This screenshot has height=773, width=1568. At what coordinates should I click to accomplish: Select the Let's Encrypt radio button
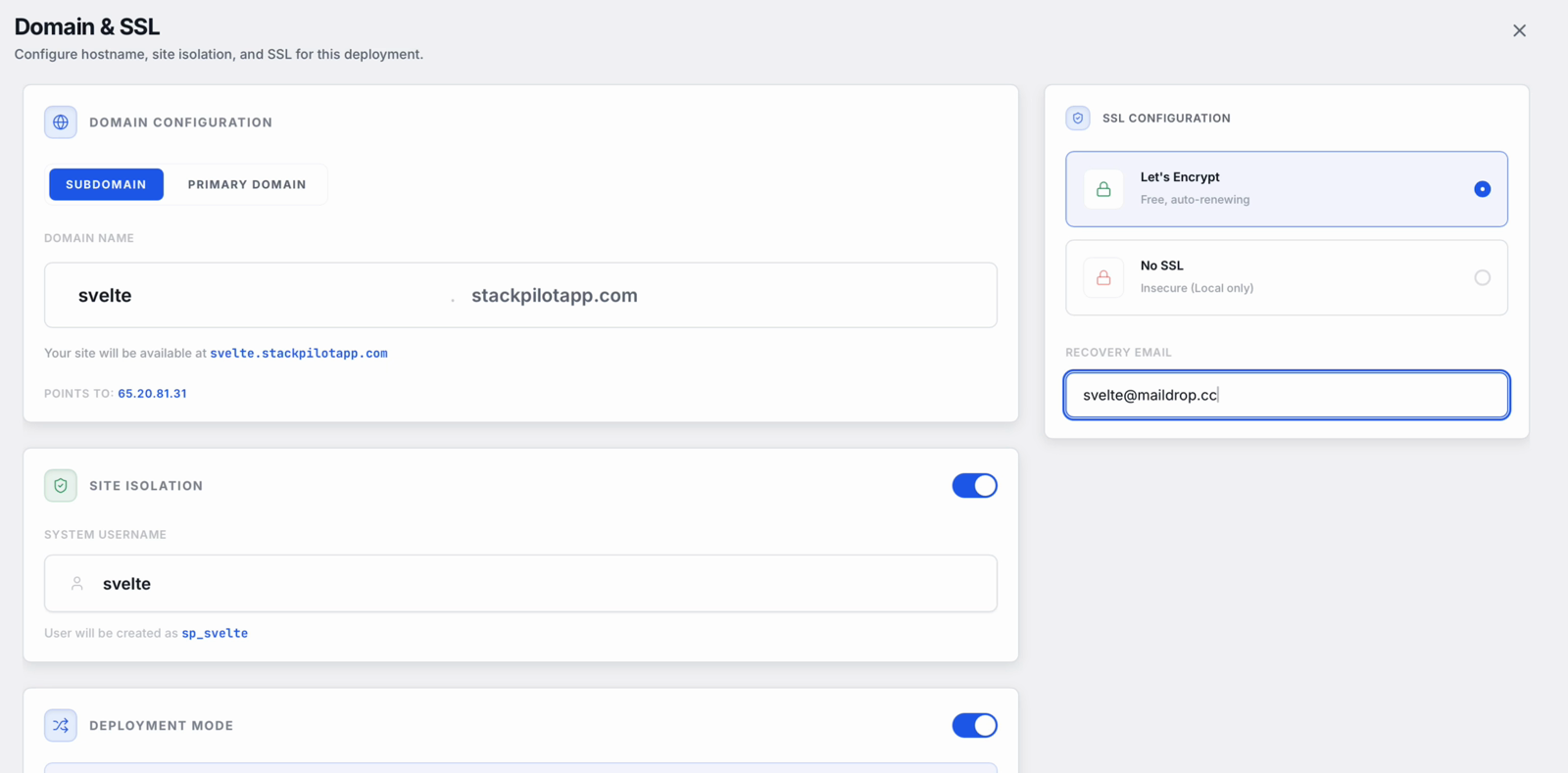(1482, 189)
